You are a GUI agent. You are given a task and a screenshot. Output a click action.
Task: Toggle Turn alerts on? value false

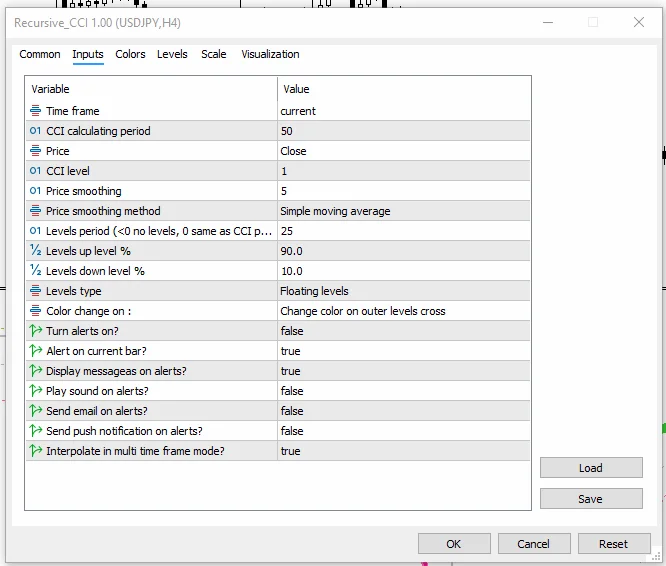click(404, 330)
